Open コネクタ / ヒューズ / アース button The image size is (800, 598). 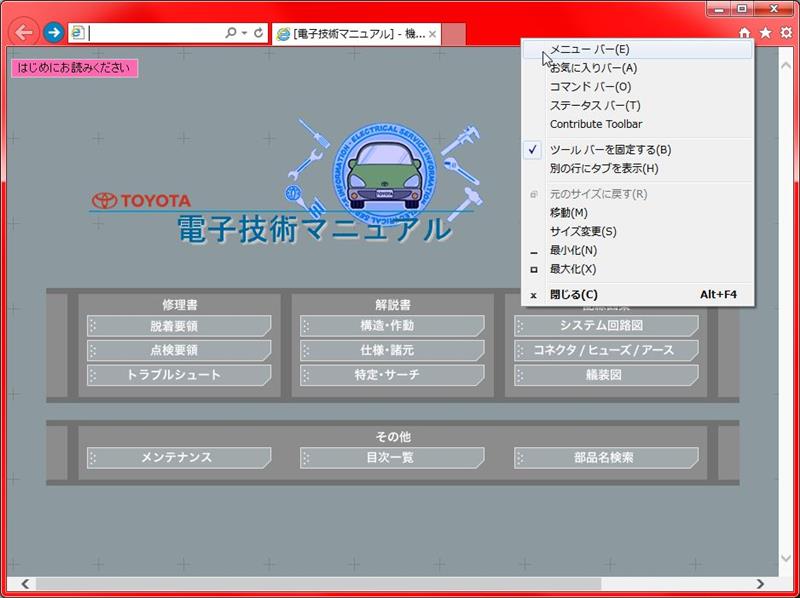[606, 351]
